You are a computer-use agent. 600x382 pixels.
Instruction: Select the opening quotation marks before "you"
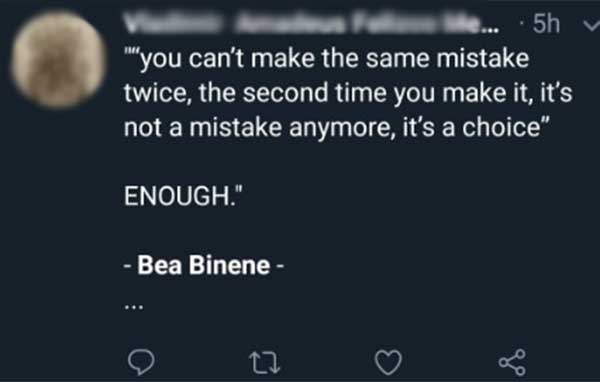point(132,52)
